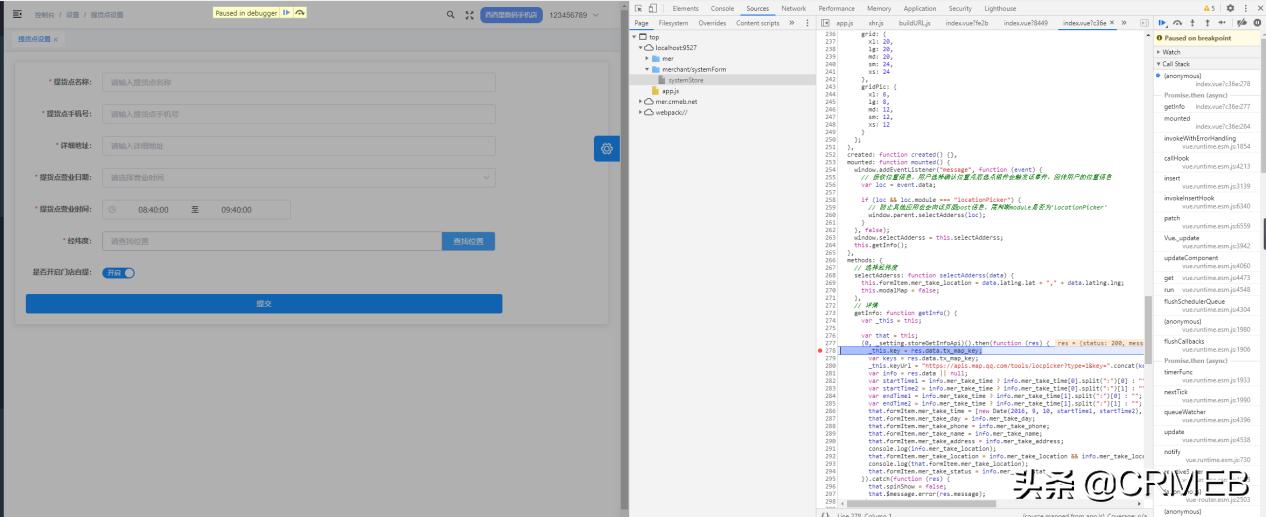Open DevTools settings gear
1266x517 pixels.
tap(1230, 8)
